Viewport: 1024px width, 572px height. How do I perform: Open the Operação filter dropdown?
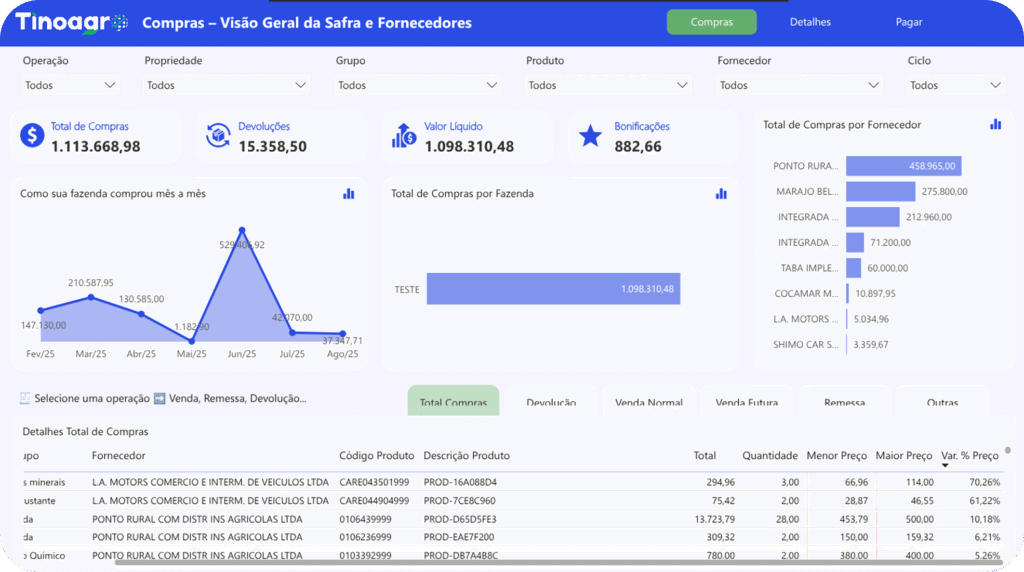coord(70,86)
